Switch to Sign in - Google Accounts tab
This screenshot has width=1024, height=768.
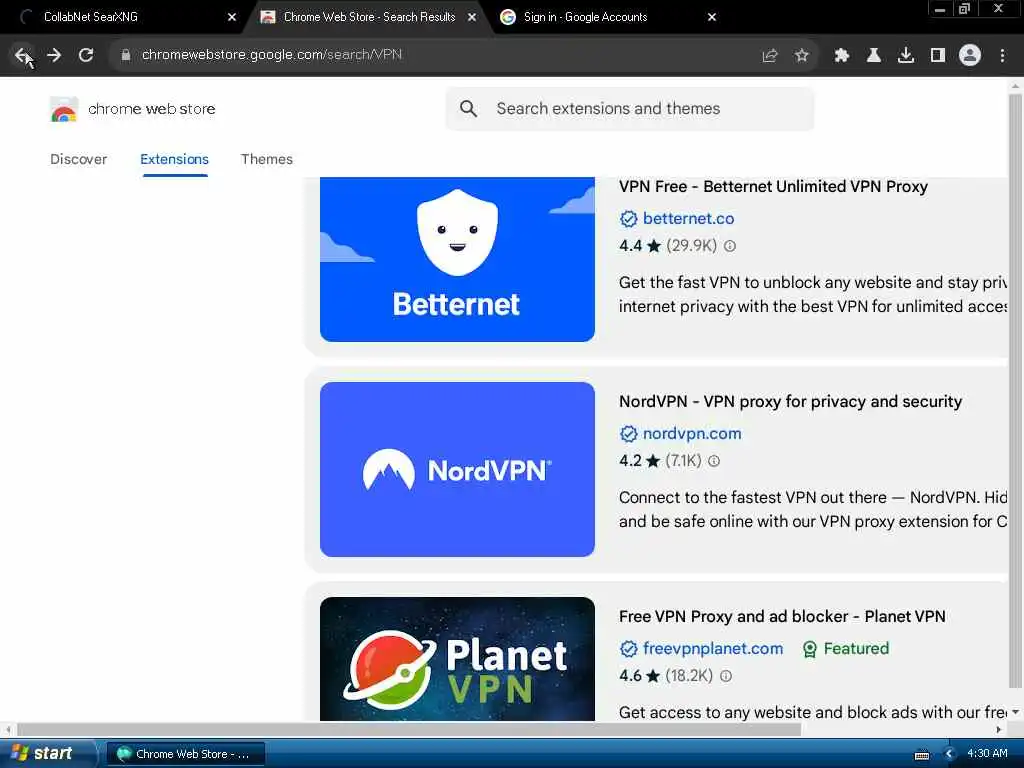(x=607, y=17)
